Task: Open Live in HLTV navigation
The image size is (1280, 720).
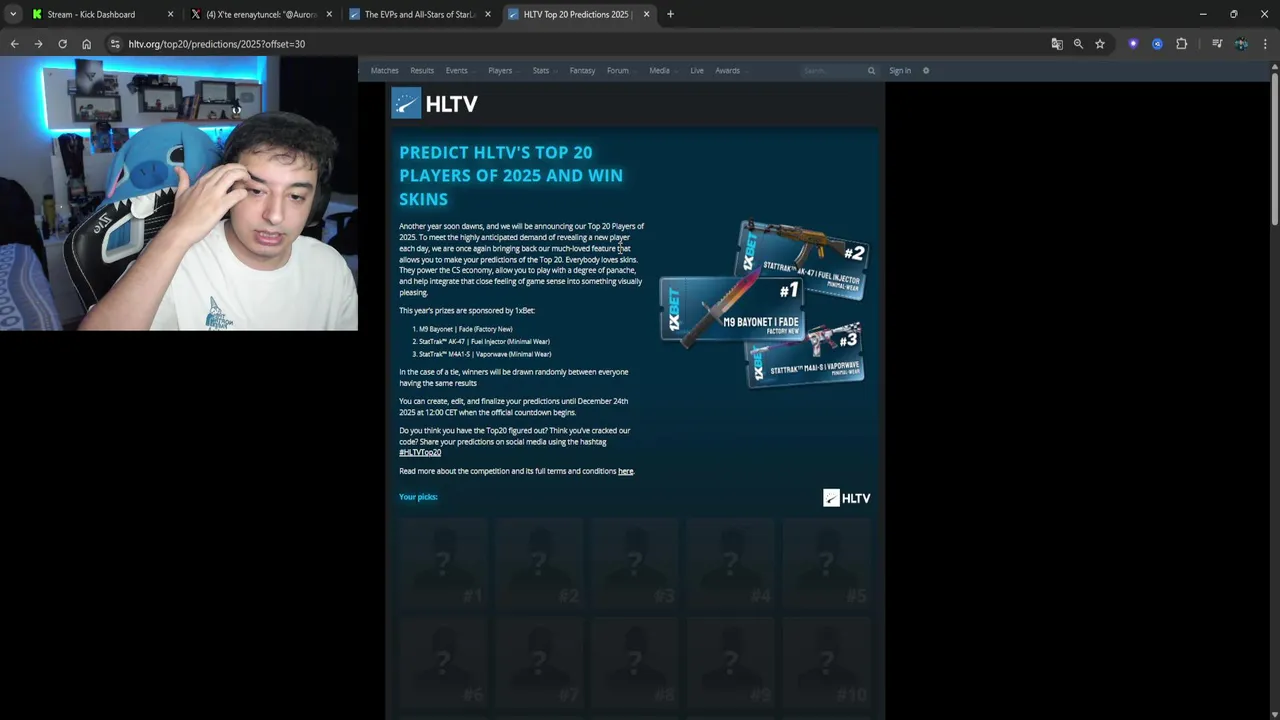Action: pos(697,71)
